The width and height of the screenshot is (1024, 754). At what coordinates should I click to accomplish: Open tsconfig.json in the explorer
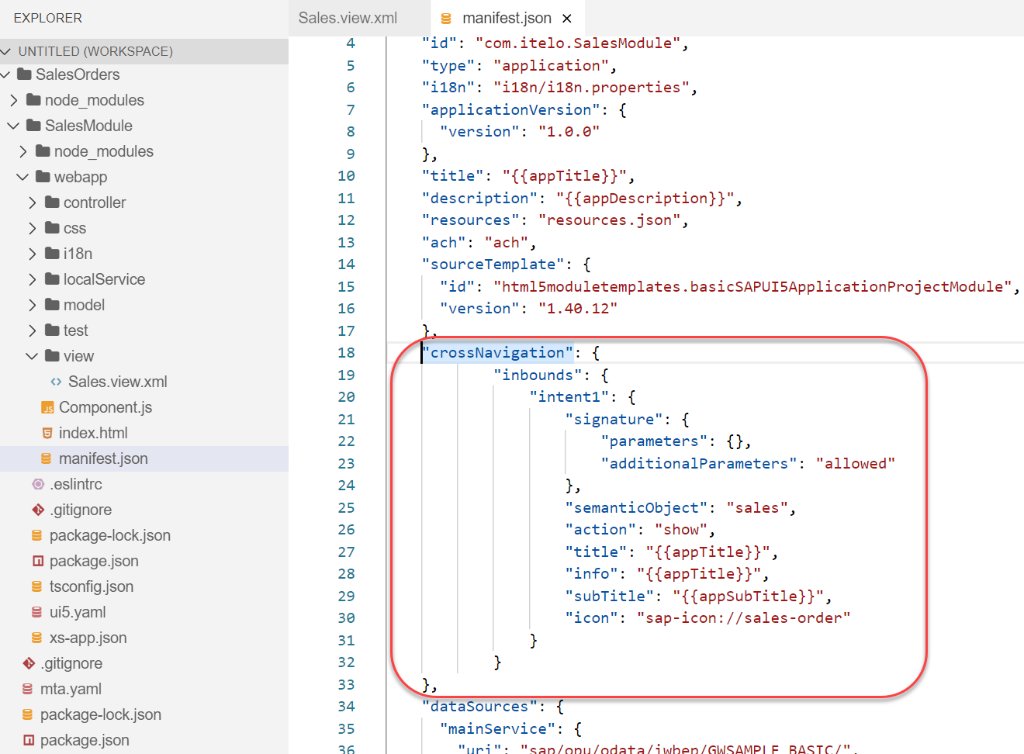tap(91, 587)
